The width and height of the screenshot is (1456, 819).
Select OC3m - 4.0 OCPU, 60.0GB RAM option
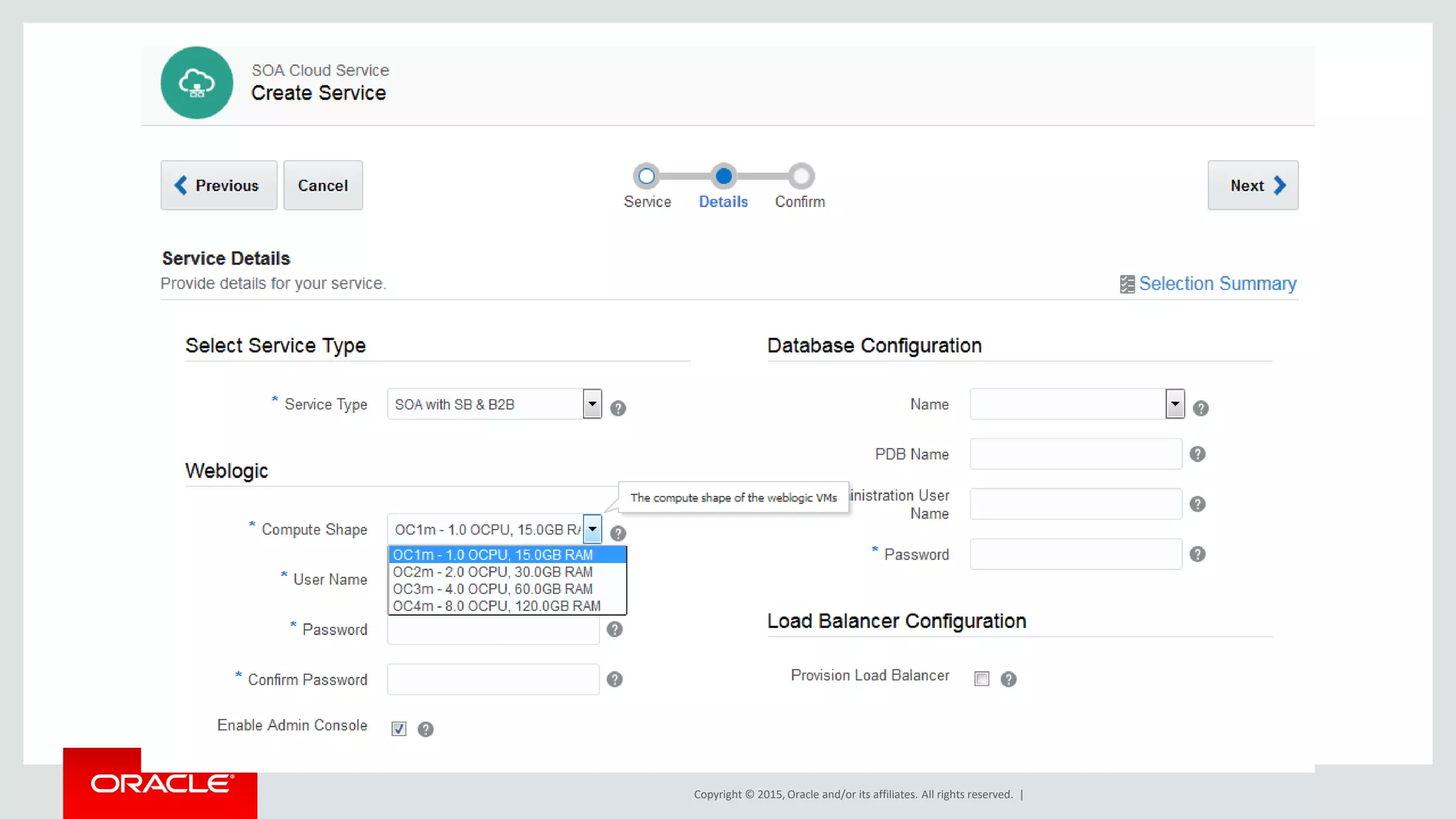(493, 589)
